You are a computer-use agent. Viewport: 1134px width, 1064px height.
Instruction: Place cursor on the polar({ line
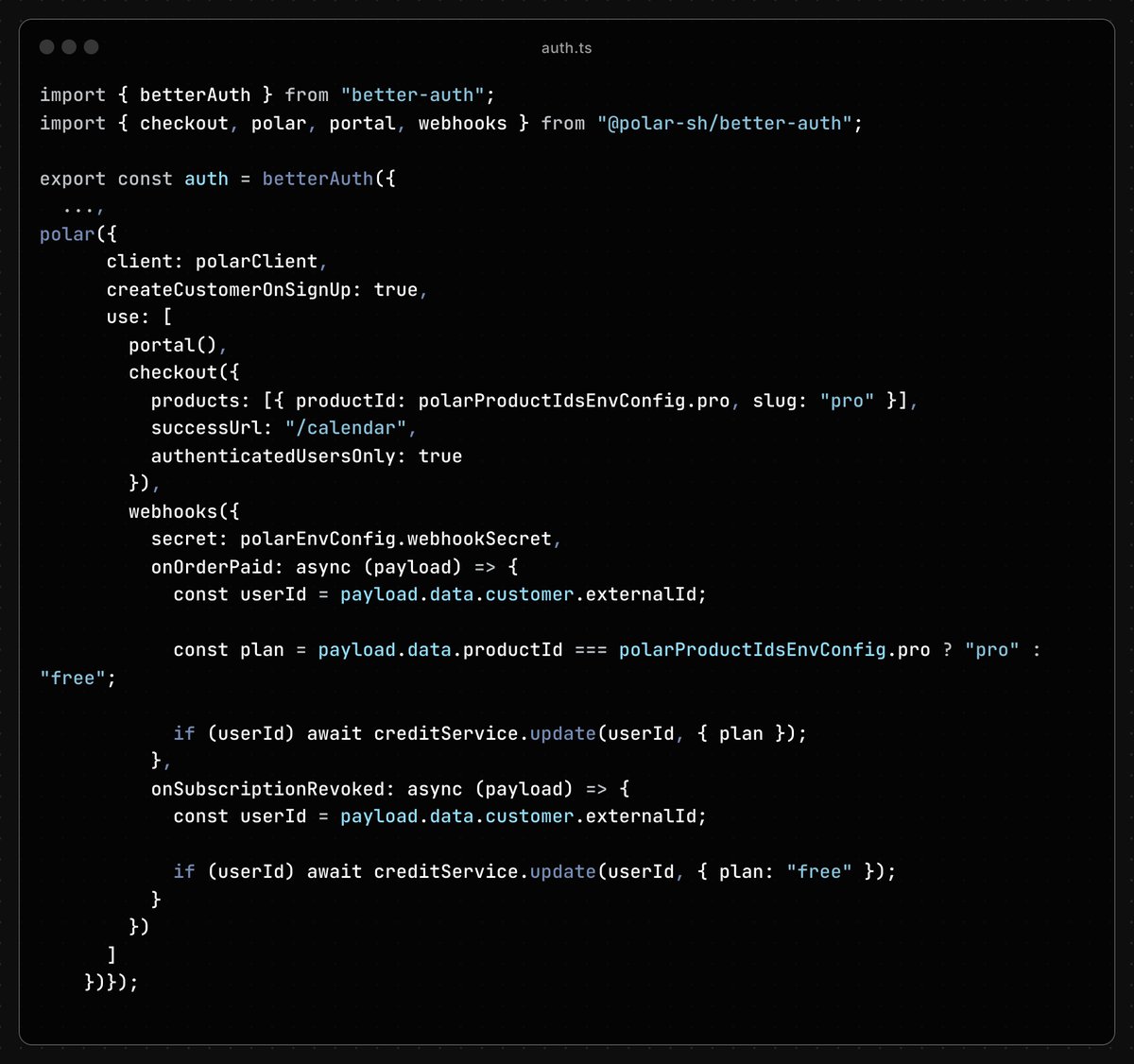[x=78, y=234]
